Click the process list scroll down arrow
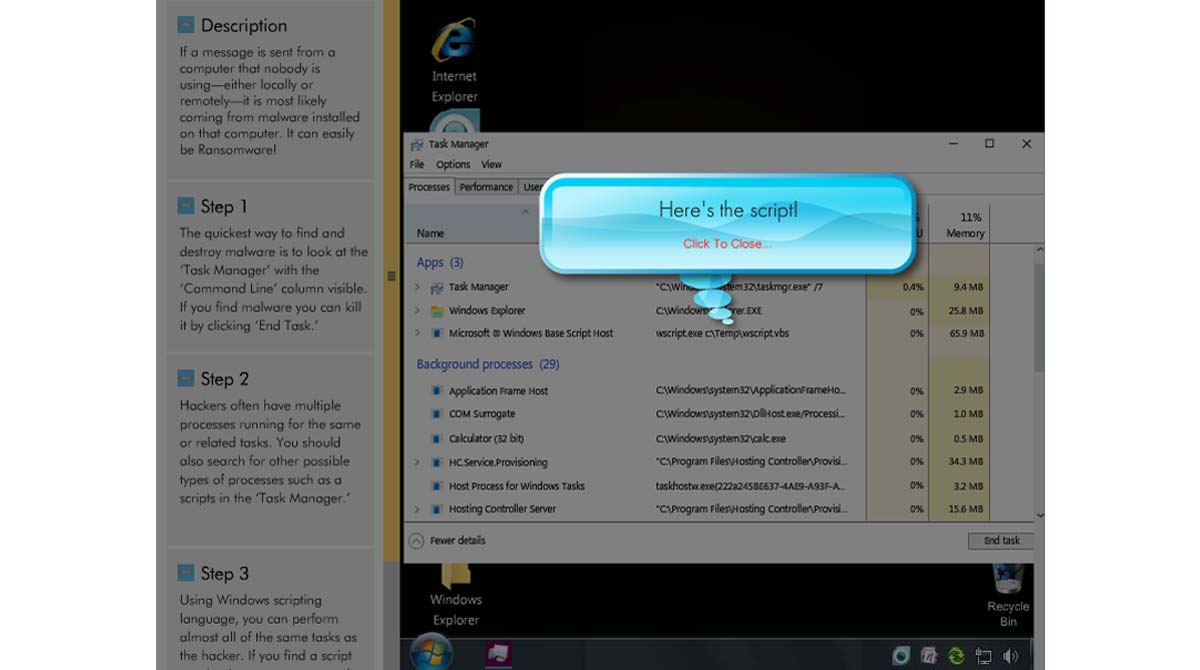This screenshot has width=1200, height=670. 1040,515
